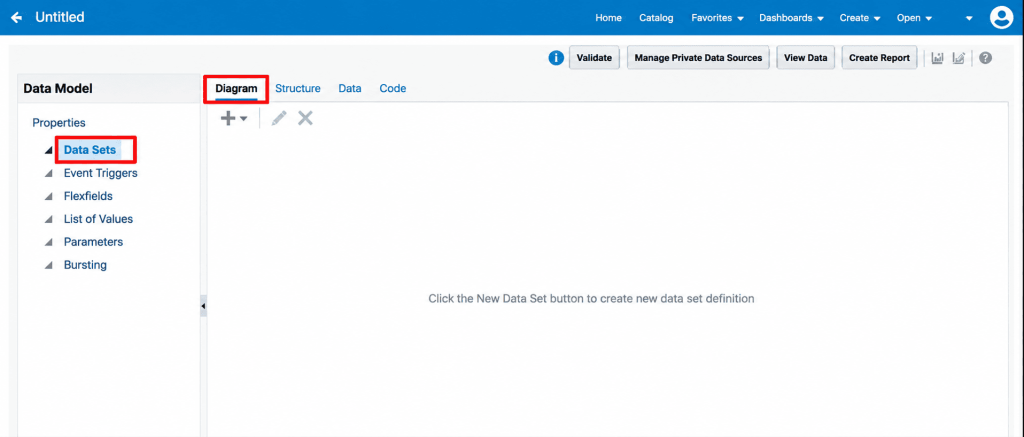The height and width of the screenshot is (437, 1024).
Task: Click the X delete data set icon
Action: click(305, 118)
